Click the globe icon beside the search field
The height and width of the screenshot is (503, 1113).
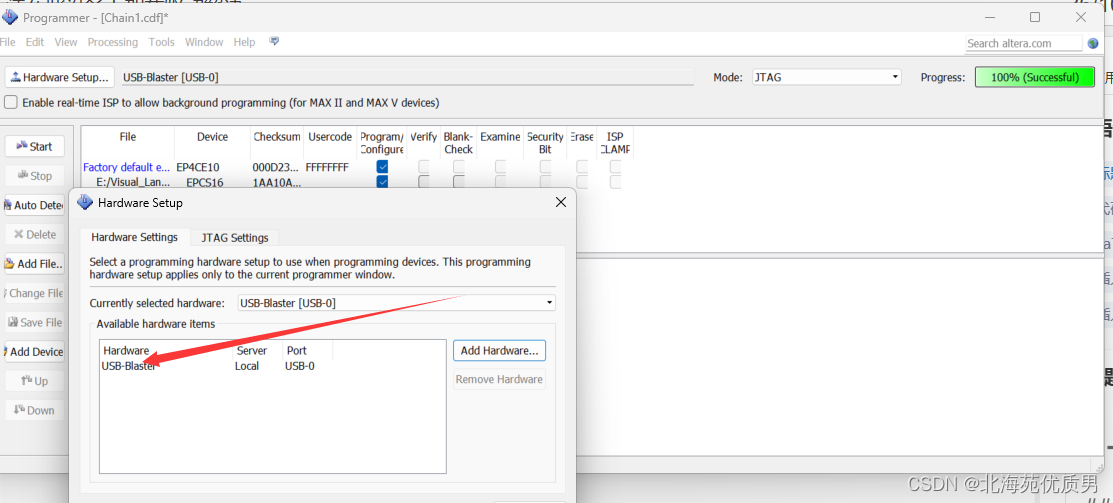pyautogui.click(x=1094, y=43)
